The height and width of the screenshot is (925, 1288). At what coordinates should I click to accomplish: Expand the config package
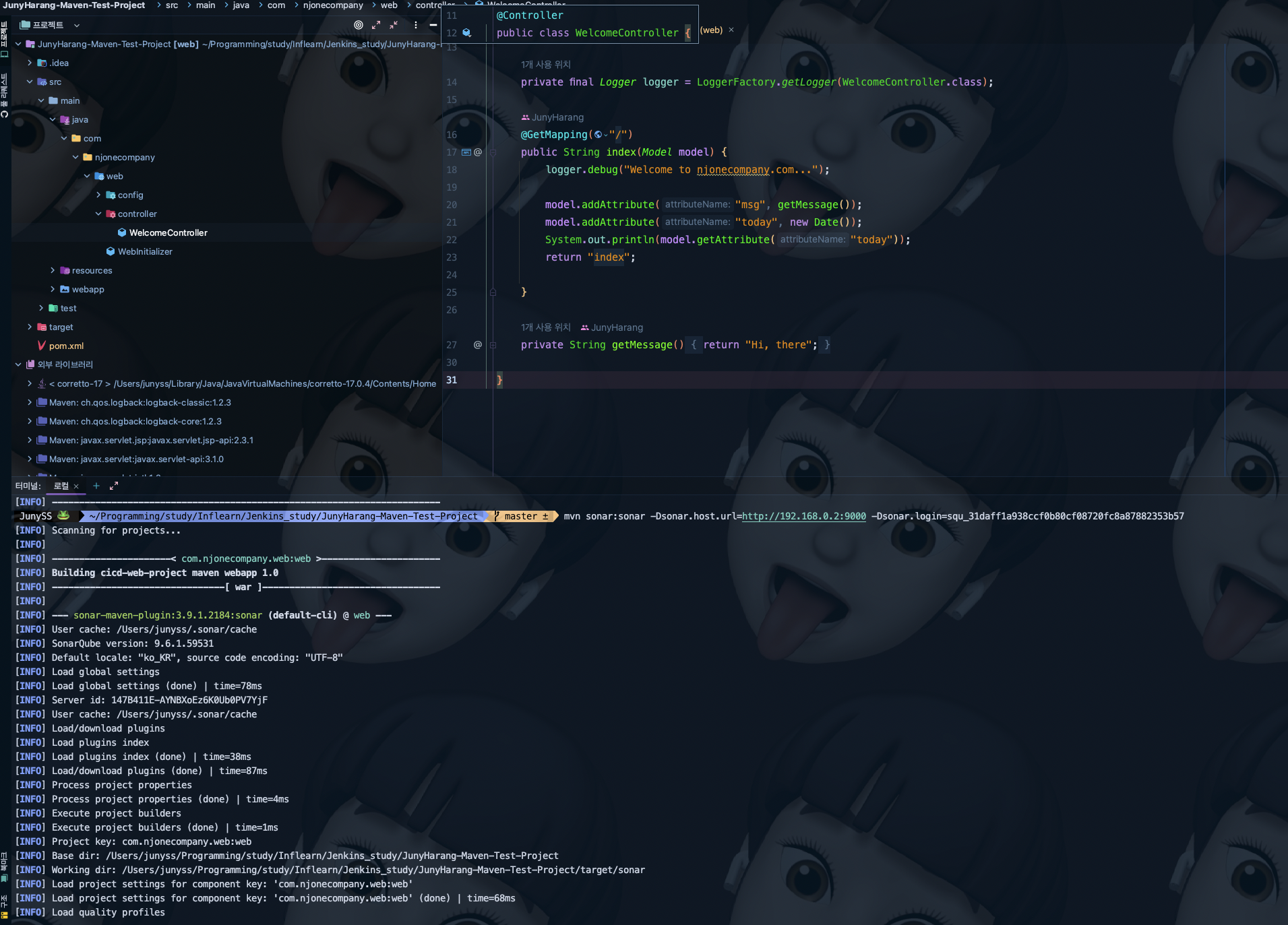[98, 195]
